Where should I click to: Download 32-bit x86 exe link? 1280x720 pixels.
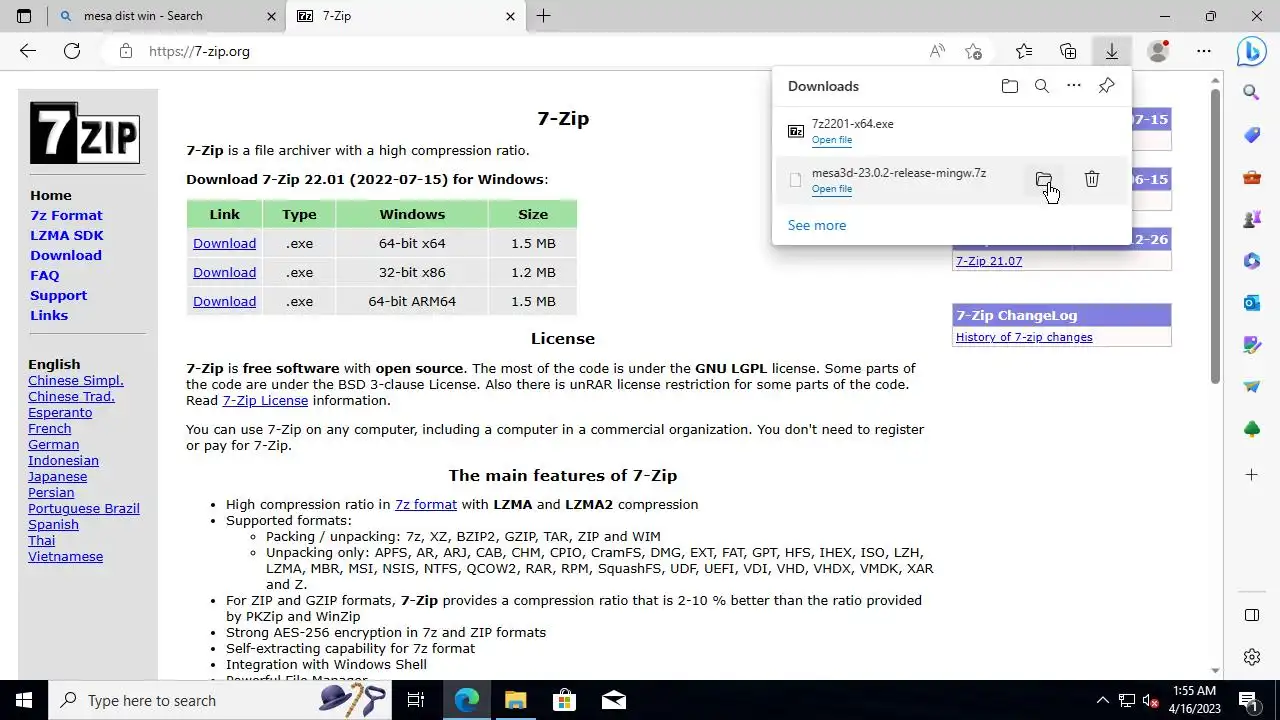(224, 272)
